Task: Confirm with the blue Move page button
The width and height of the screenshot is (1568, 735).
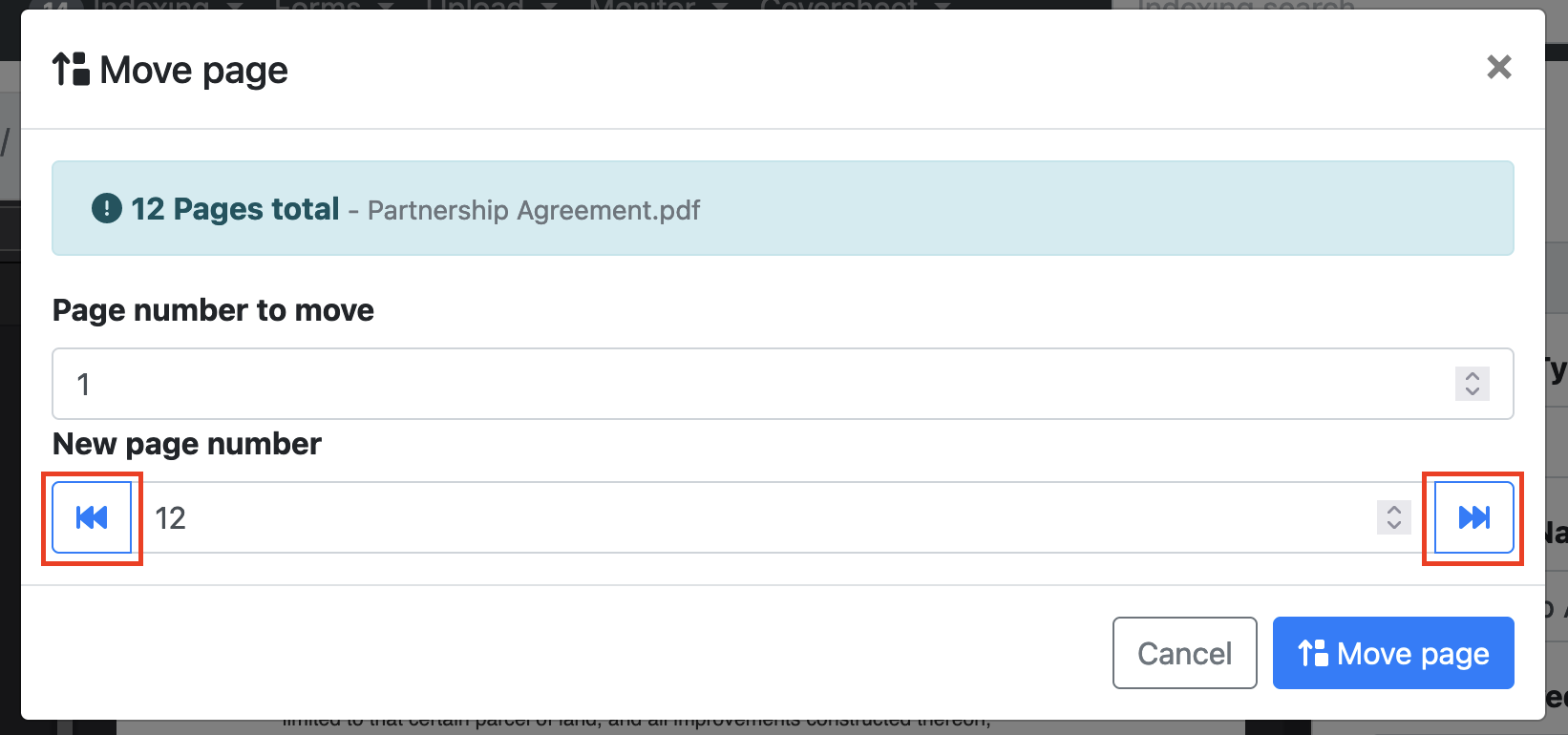Action: tap(1392, 653)
